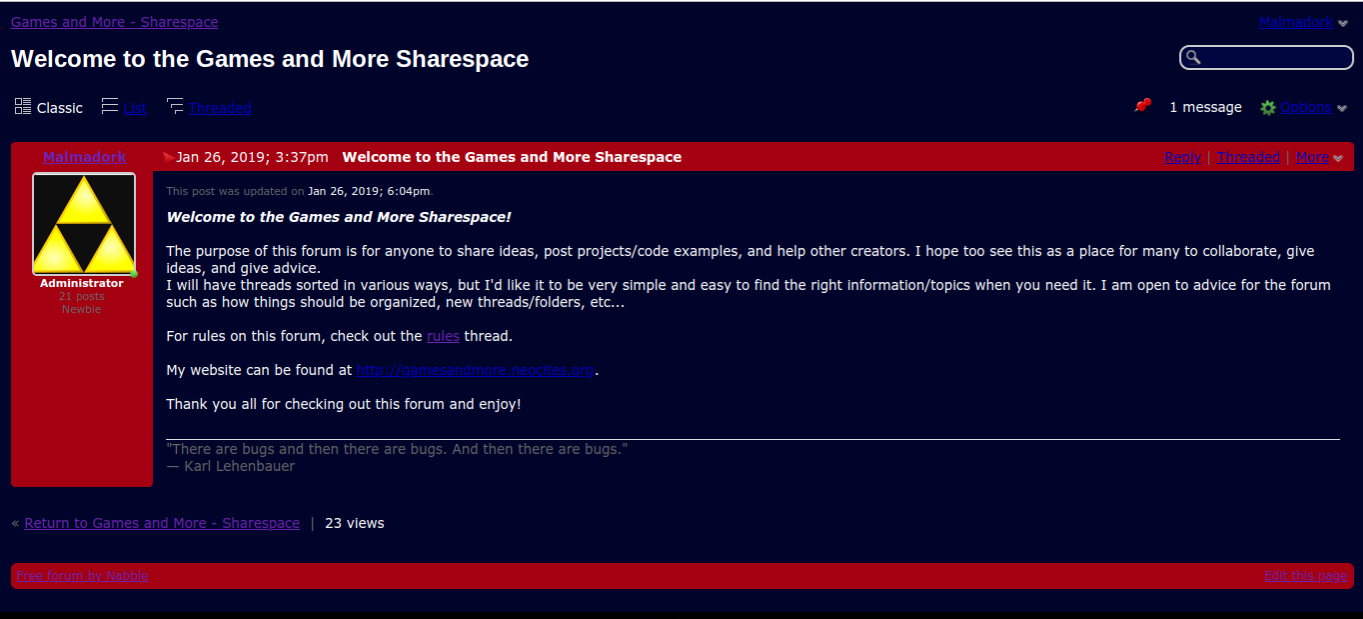
Task: Switch to List view
Action: tap(135, 108)
